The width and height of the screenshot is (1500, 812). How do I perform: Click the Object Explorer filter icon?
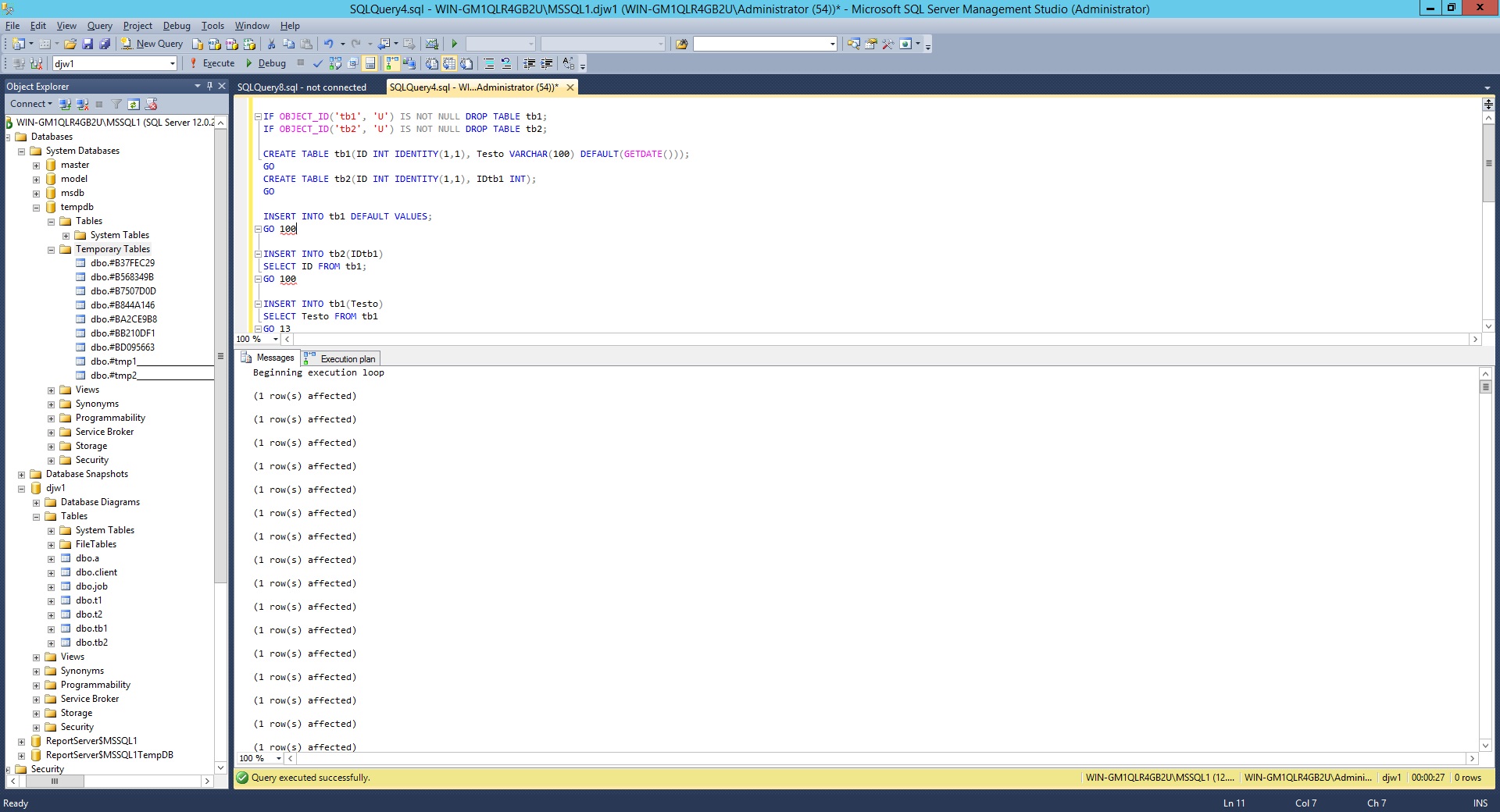point(116,104)
